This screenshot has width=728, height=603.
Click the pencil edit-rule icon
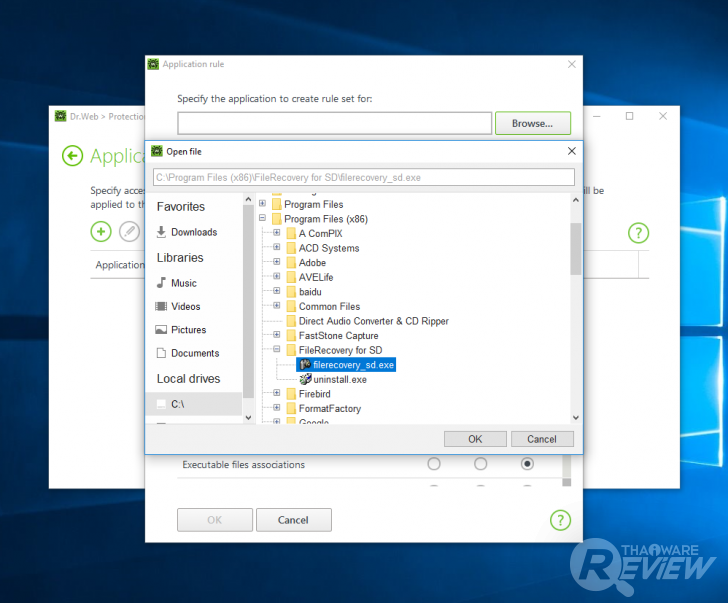[x=130, y=231]
